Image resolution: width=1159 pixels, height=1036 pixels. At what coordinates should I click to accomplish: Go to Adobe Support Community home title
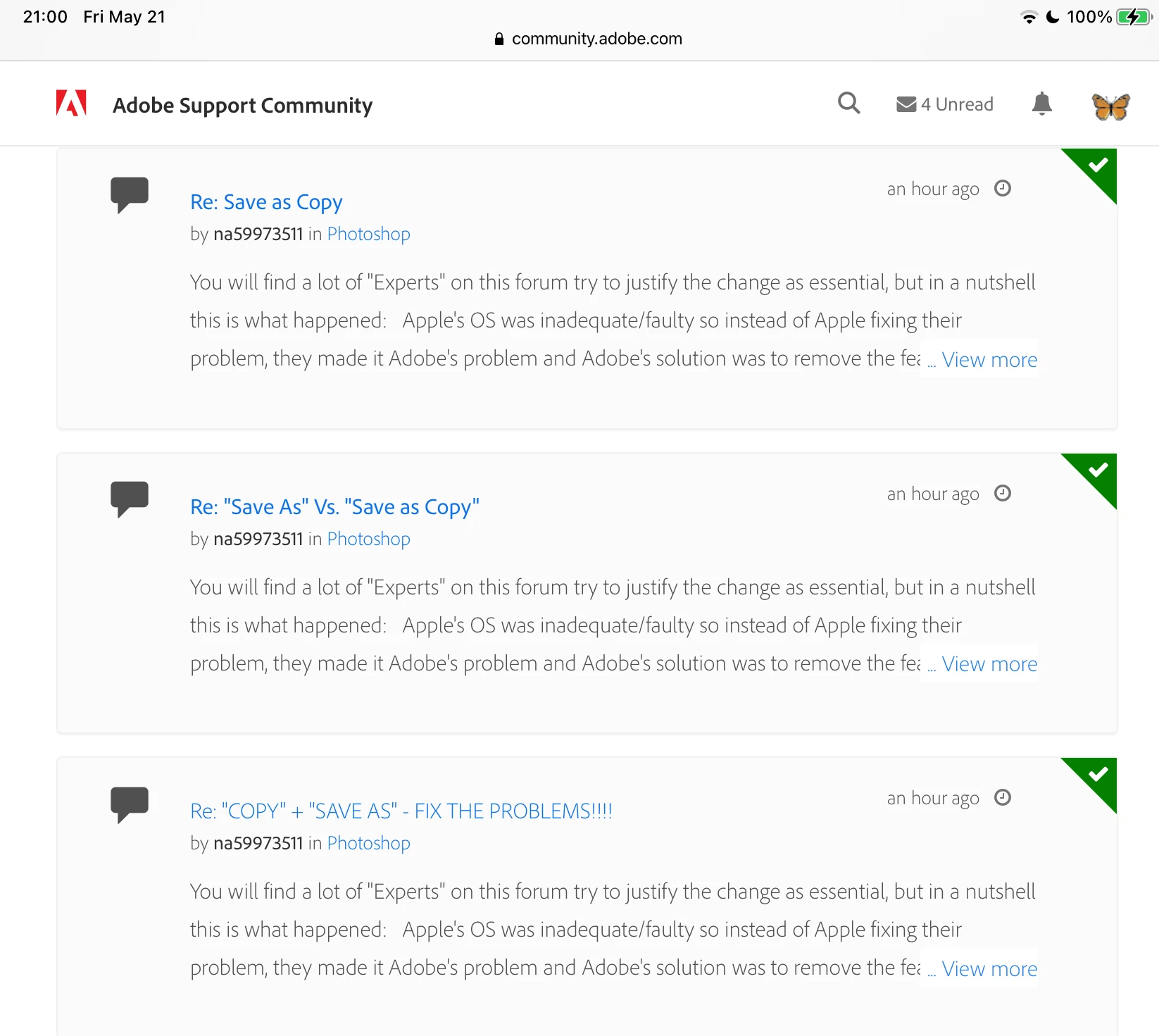242,105
